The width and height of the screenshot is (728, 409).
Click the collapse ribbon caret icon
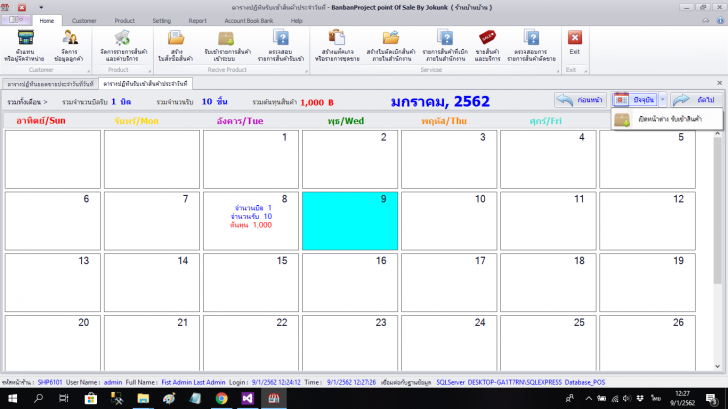click(x=705, y=20)
